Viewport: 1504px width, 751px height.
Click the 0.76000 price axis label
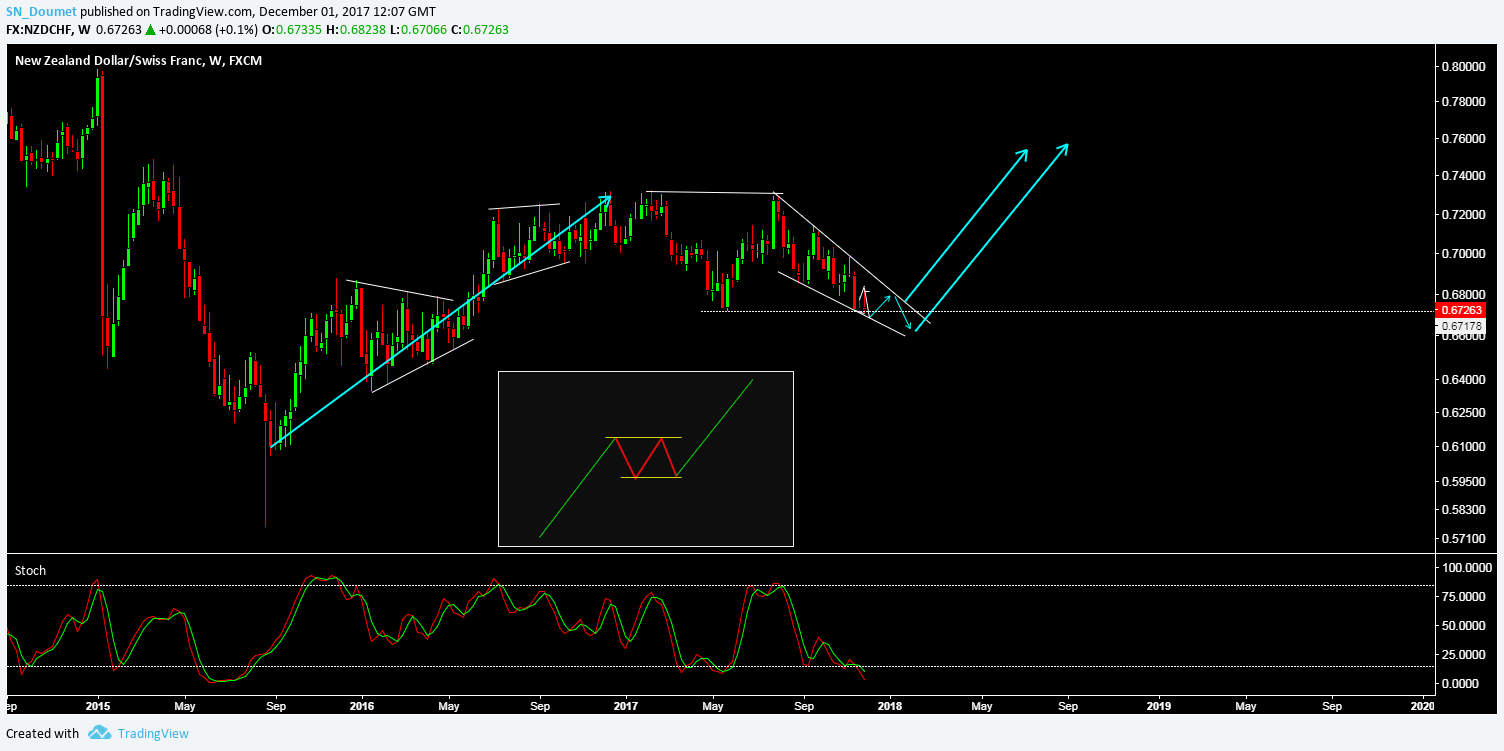1465,139
